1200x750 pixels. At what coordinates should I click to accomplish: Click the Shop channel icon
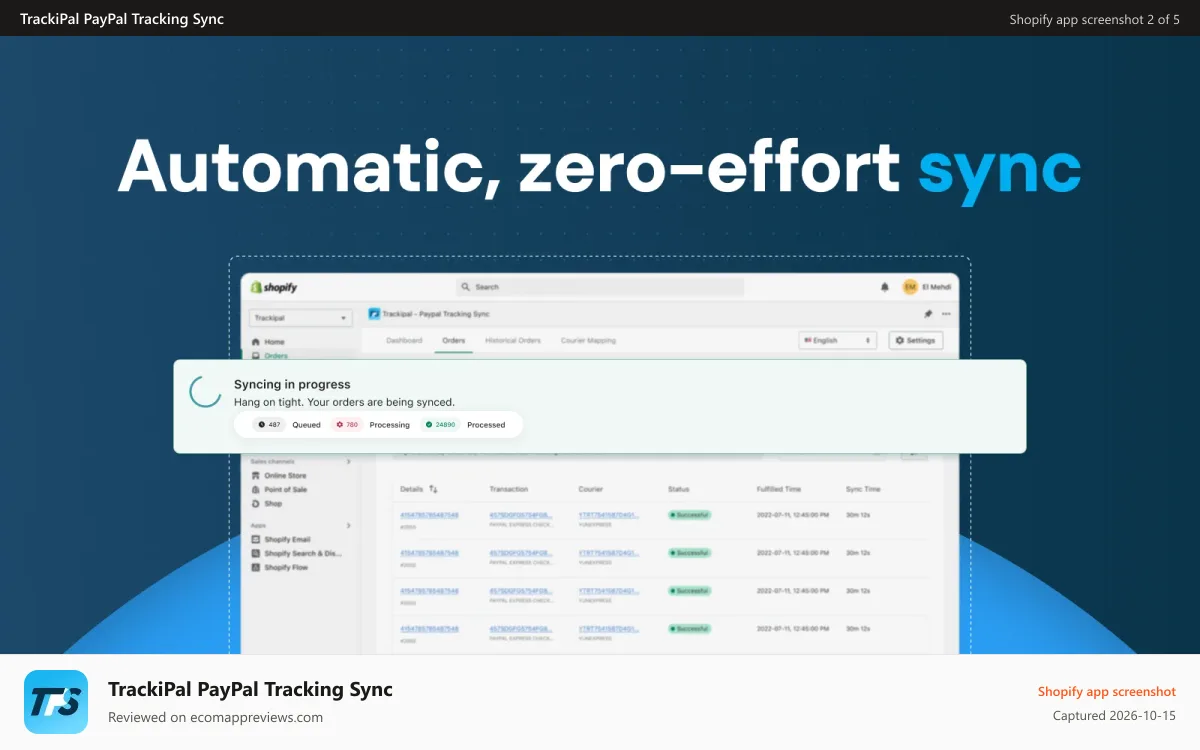point(256,504)
